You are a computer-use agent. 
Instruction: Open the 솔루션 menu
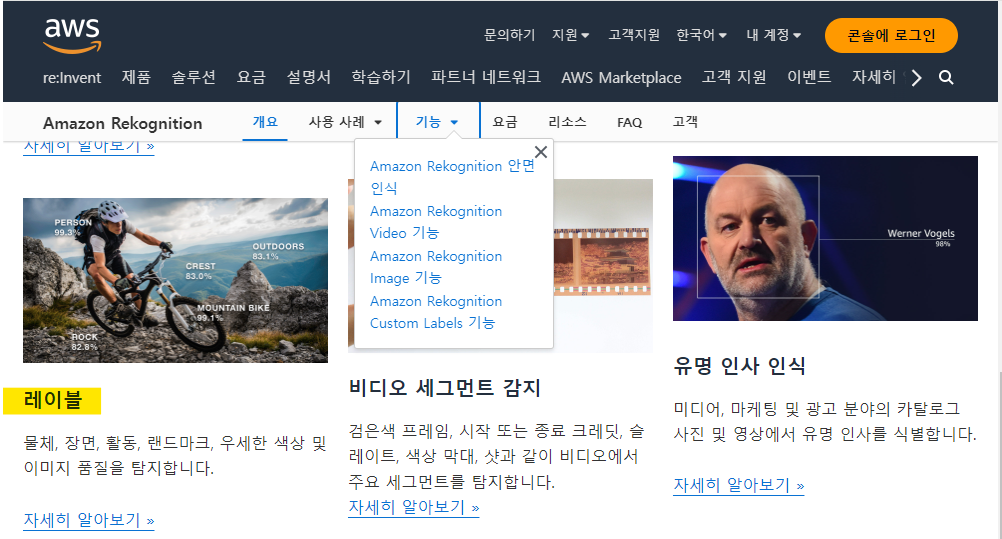pos(193,77)
